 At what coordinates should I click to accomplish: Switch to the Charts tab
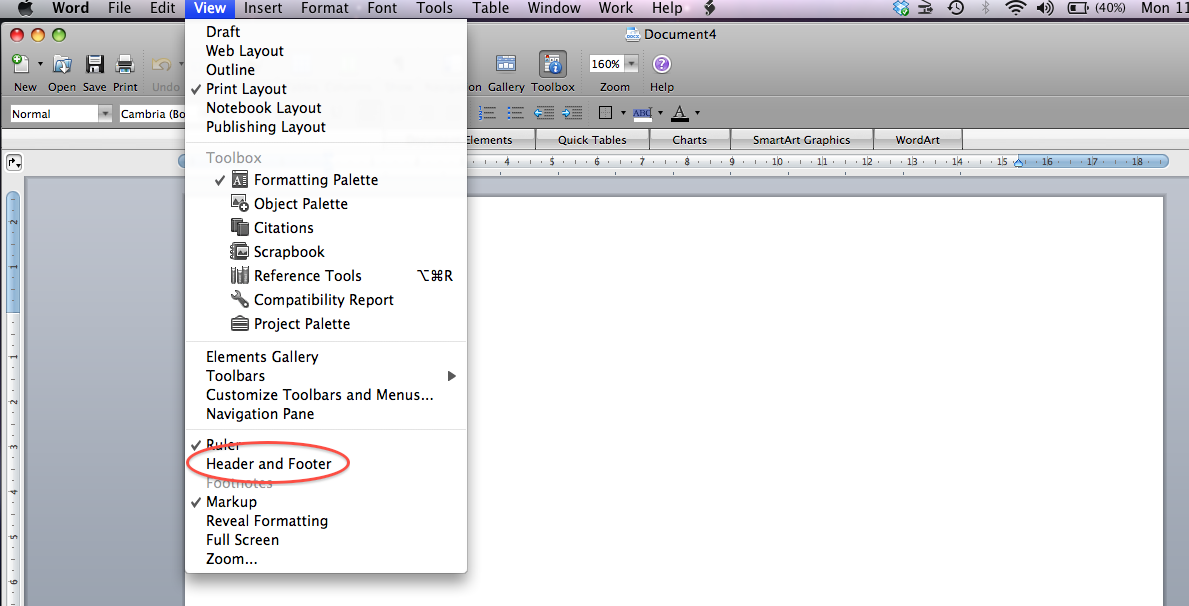(x=689, y=140)
